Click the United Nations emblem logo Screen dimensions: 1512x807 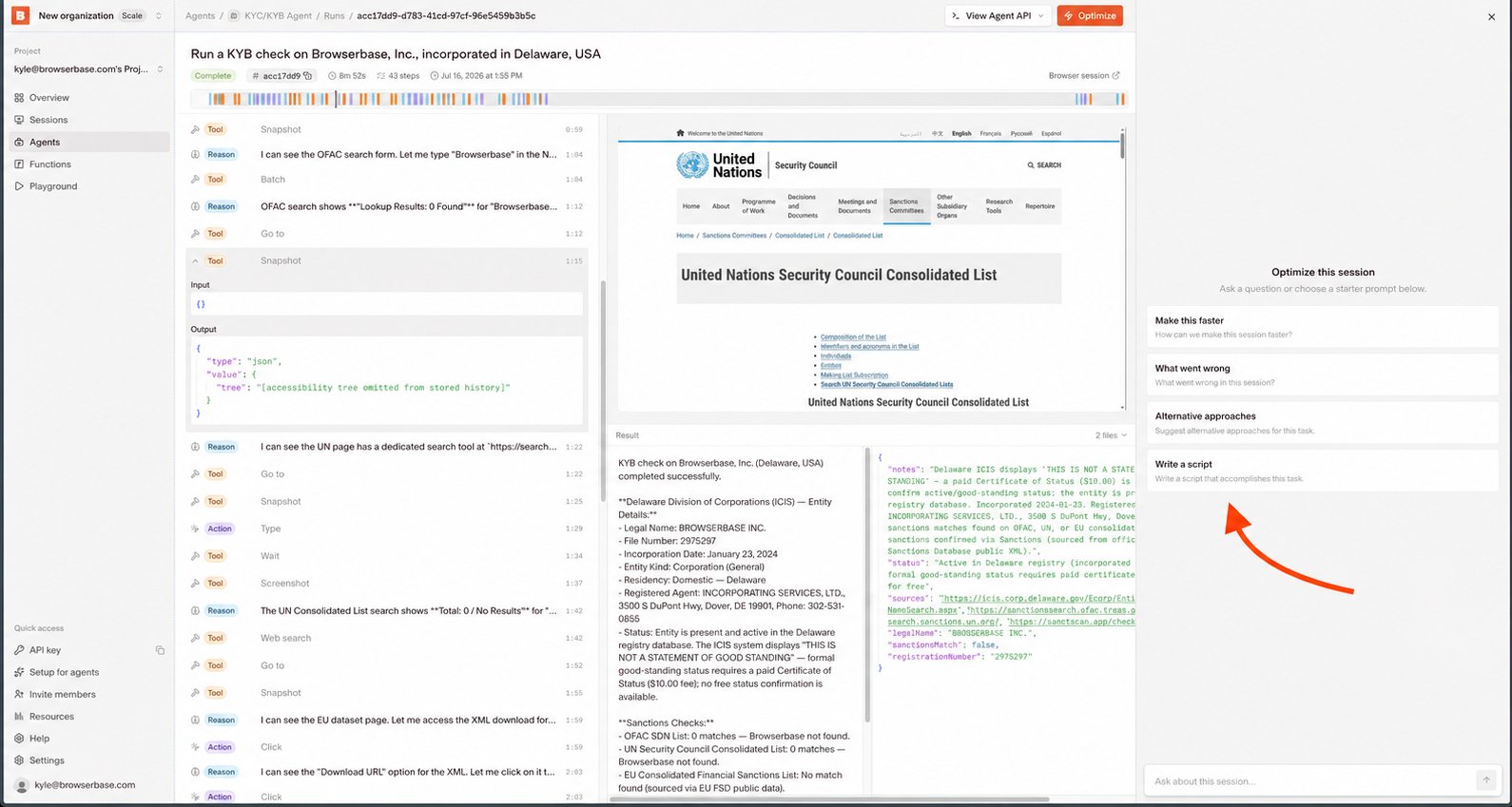692,165
